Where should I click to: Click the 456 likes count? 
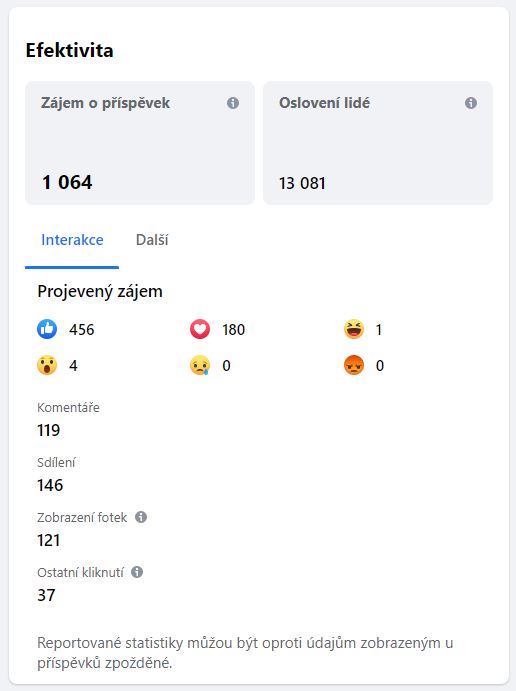click(82, 330)
